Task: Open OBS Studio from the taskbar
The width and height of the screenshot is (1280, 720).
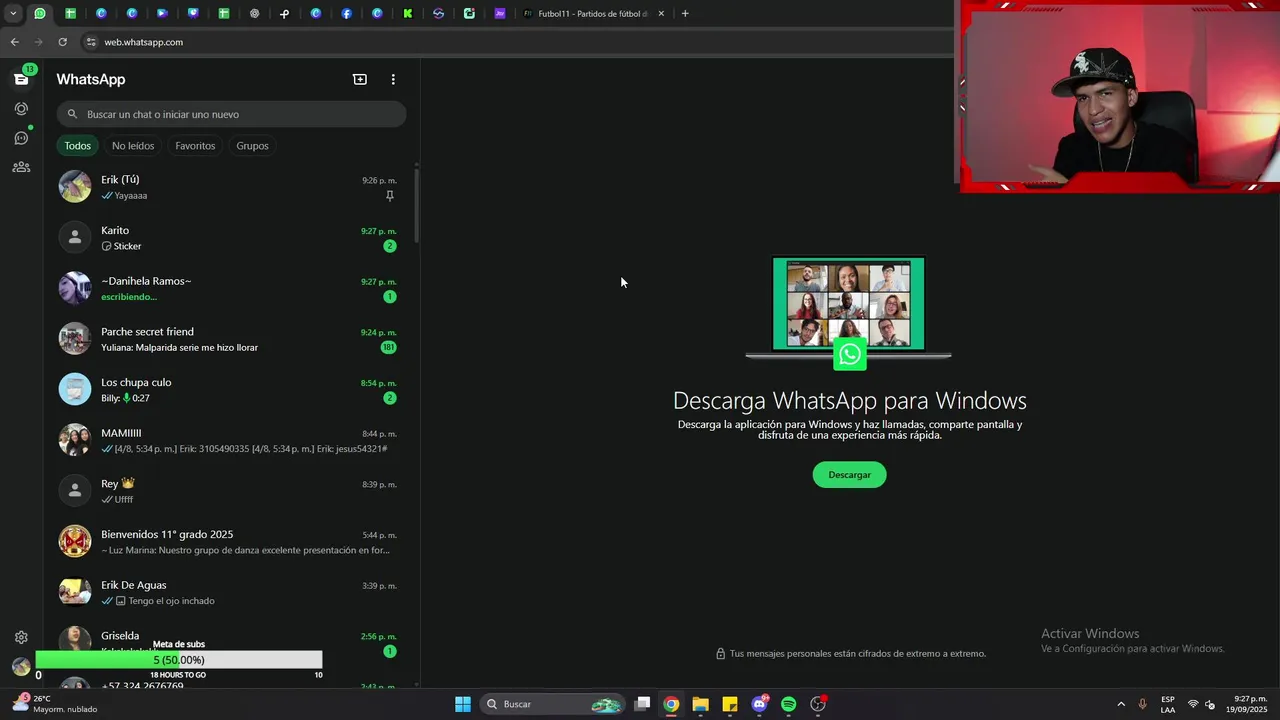Action: (x=818, y=704)
